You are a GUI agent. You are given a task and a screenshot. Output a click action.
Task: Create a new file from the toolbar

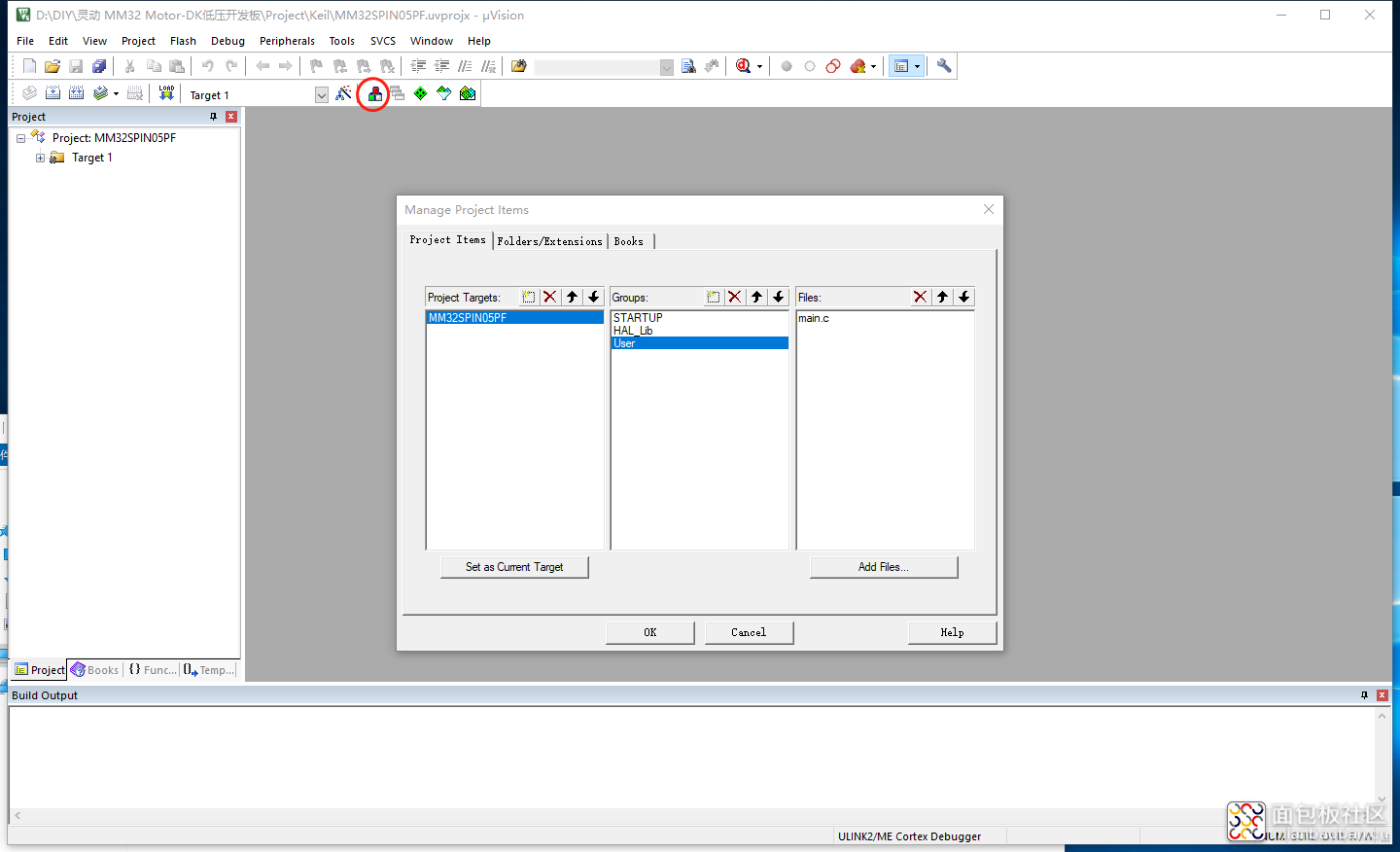29,66
